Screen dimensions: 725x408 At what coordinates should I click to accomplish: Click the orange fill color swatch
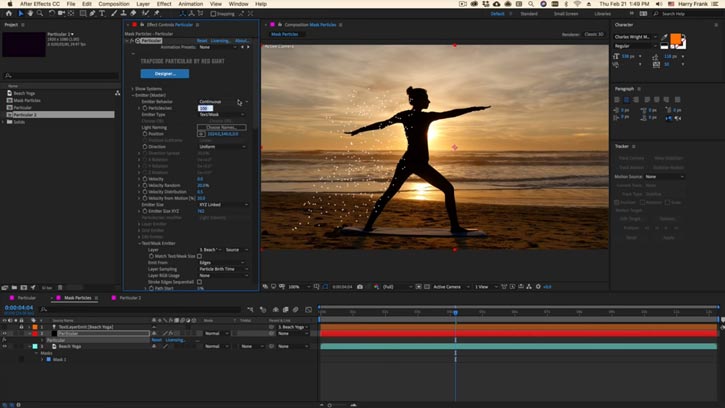(x=676, y=39)
